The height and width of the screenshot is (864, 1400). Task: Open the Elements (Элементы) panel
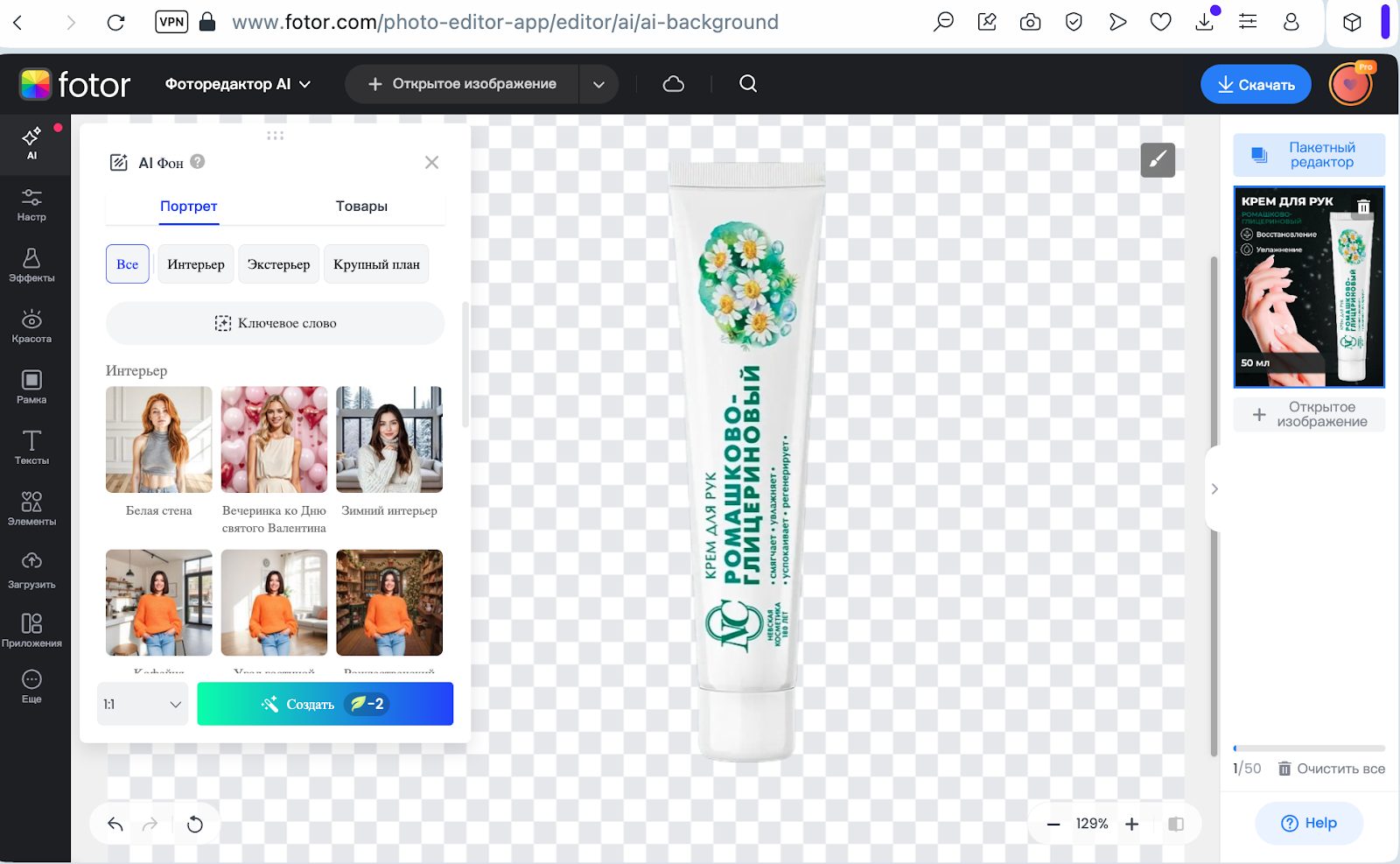(31, 508)
